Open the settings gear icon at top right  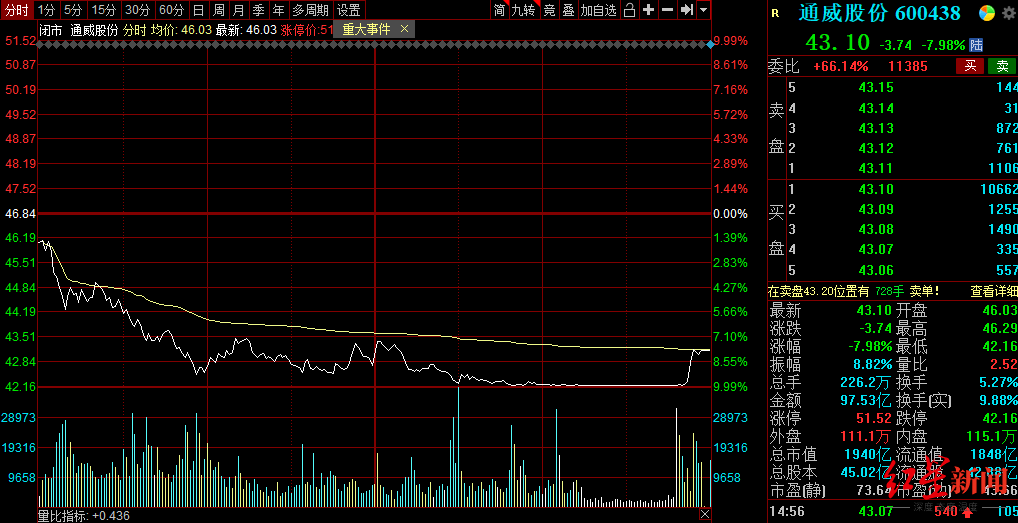tap(1006, 13)
